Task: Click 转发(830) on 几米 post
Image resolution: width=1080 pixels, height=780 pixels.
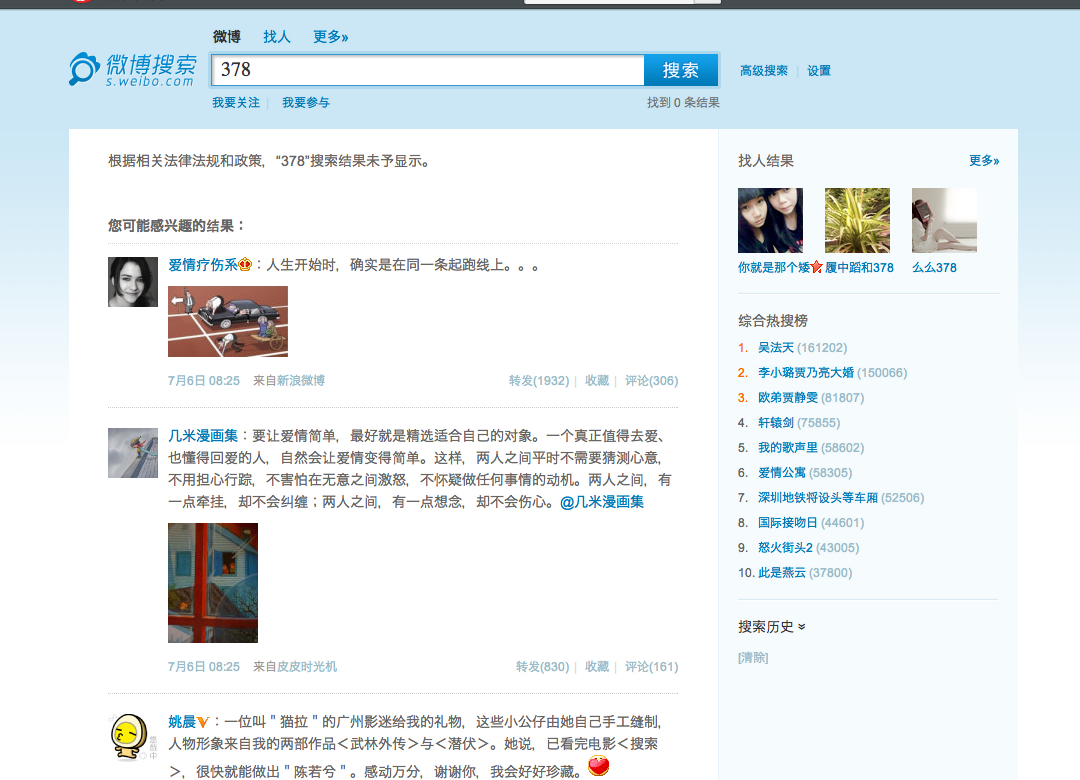Action: point(543,666)
